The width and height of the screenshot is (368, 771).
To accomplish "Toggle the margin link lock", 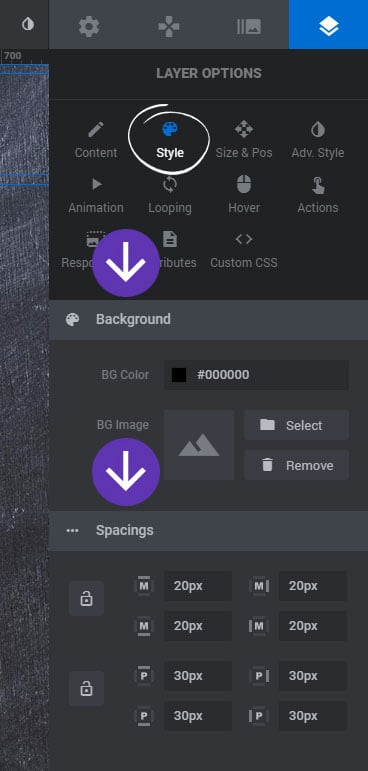I will 87,598.
